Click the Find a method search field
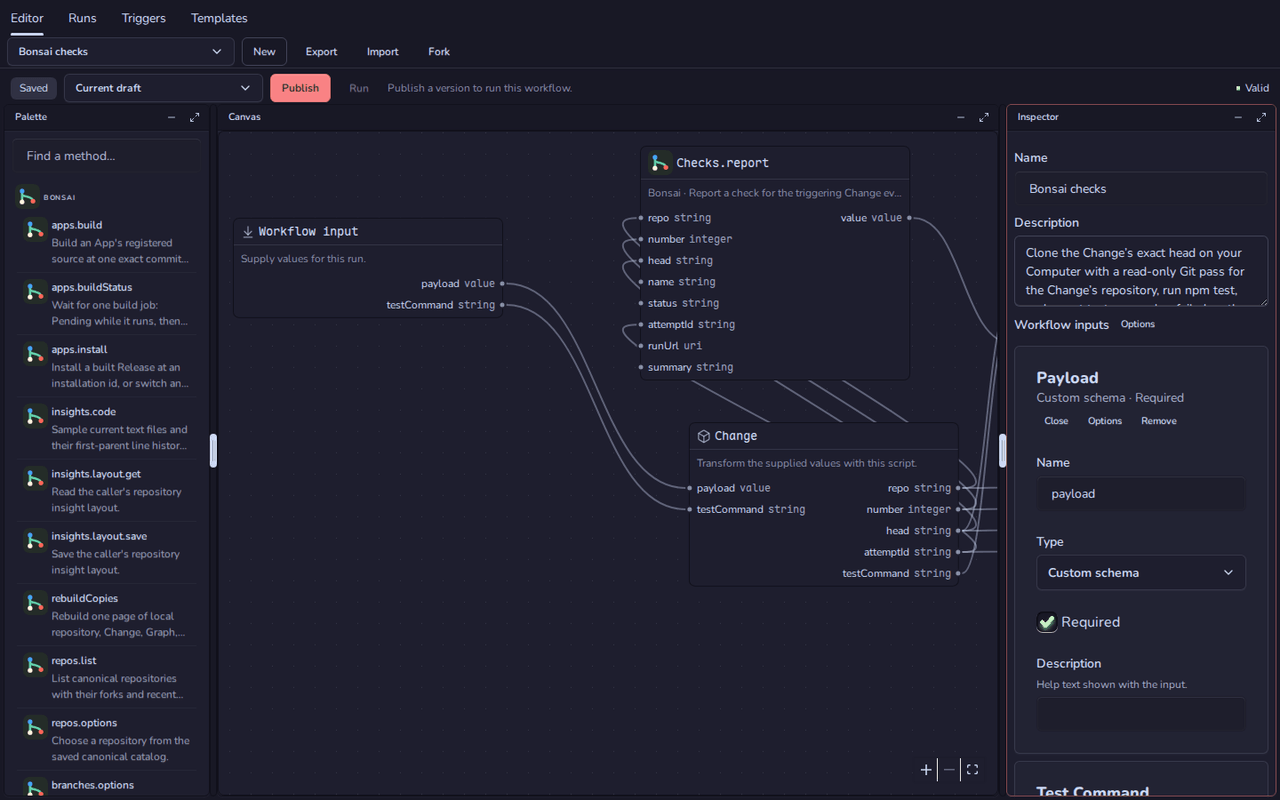This screenshot has width=1280, height=800. tap(106, 156)
